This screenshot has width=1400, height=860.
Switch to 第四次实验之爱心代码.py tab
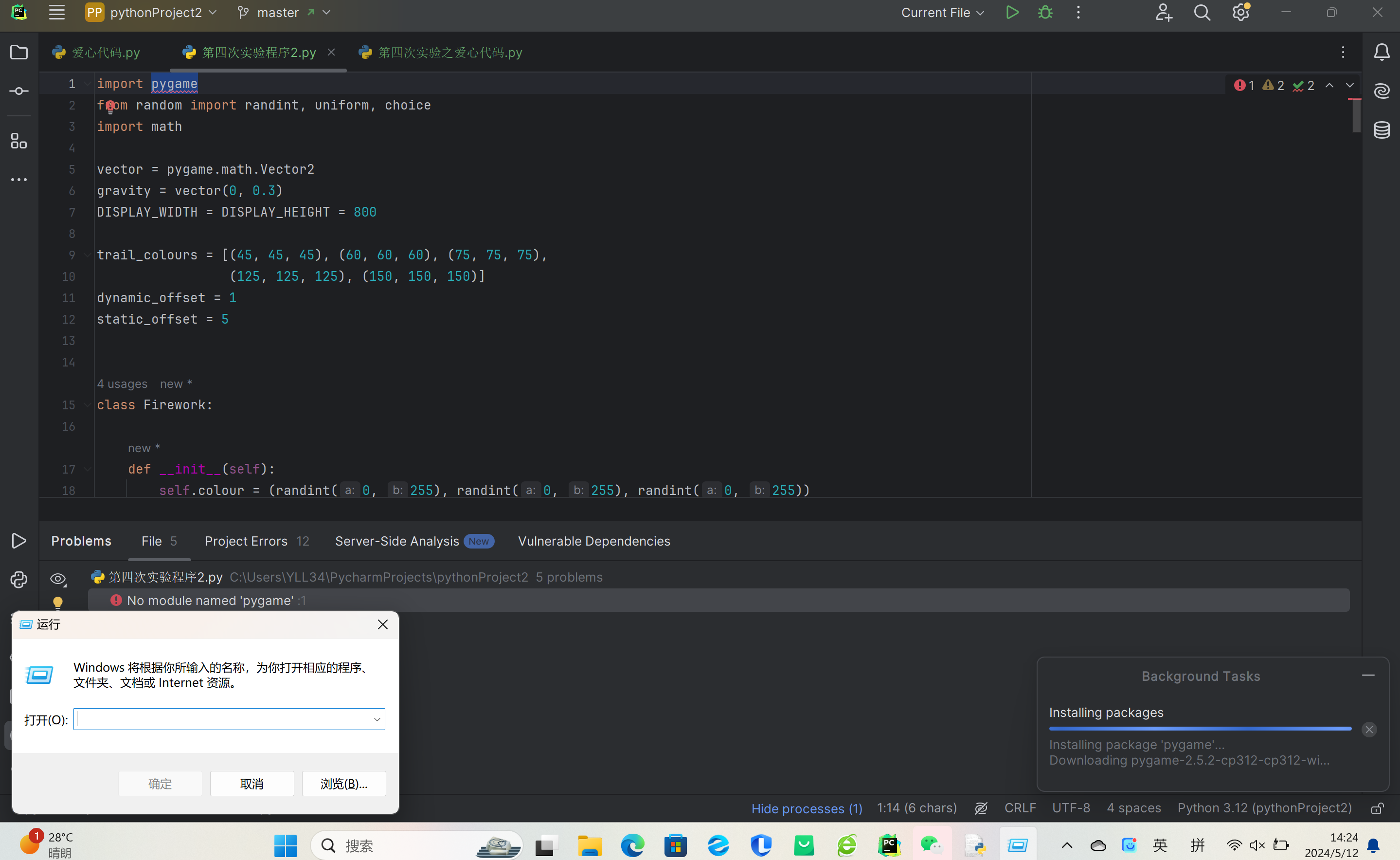point(441,53)
